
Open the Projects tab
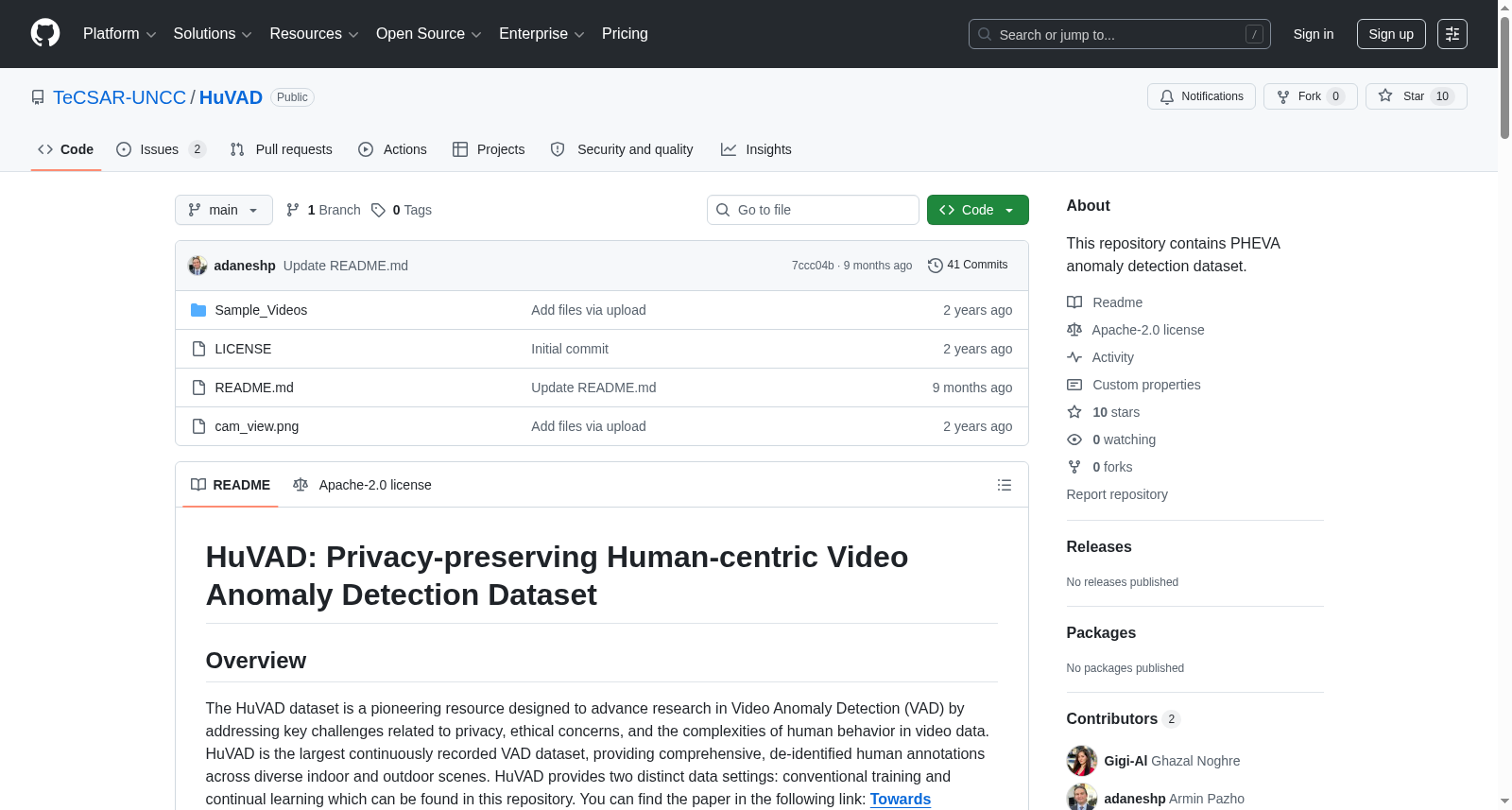click(x=489, y=149)
